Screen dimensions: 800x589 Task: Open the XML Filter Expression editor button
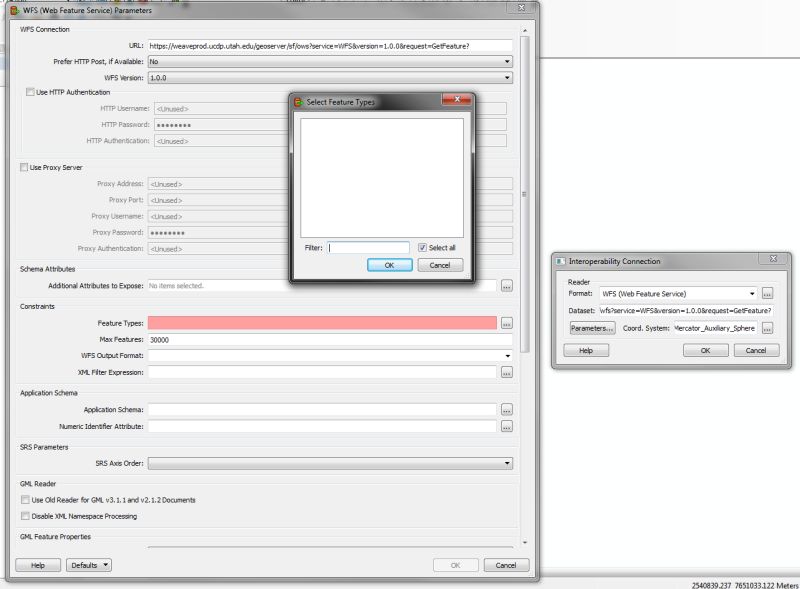[508, 374]
